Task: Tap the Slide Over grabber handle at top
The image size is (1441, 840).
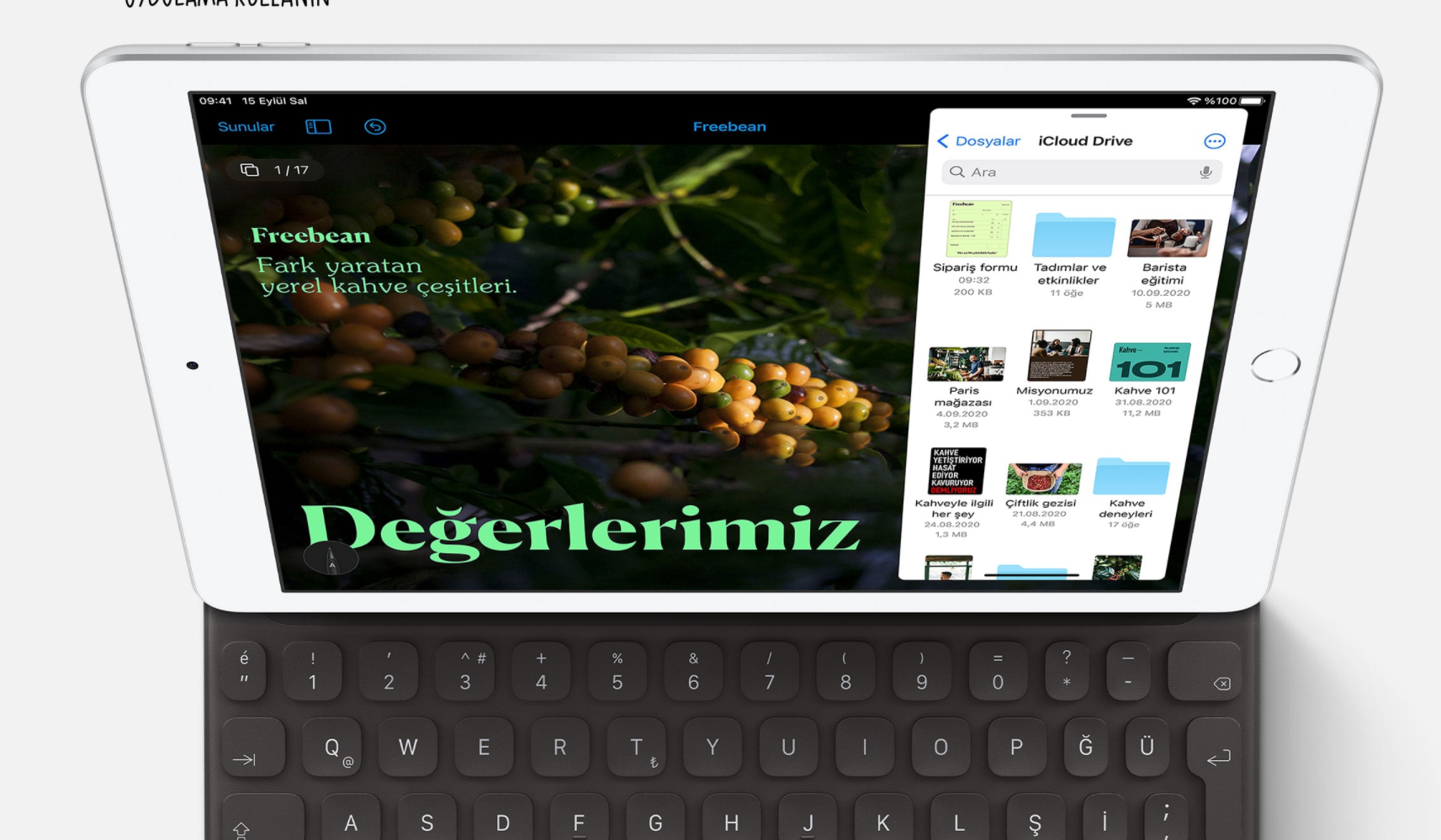Action: tap(1089, 116)
